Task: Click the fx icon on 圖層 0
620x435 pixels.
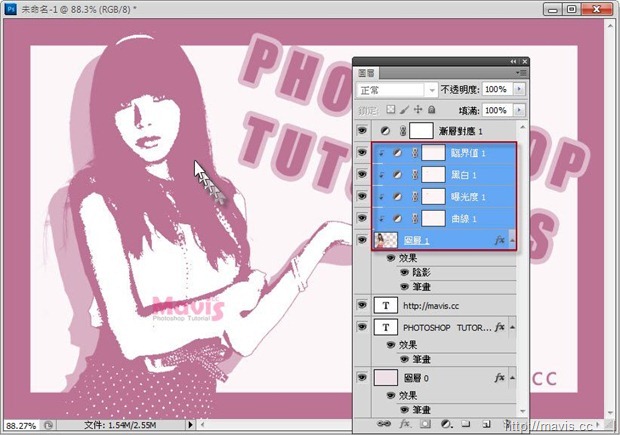Action: pyautogui.click(x=499, y=378)
